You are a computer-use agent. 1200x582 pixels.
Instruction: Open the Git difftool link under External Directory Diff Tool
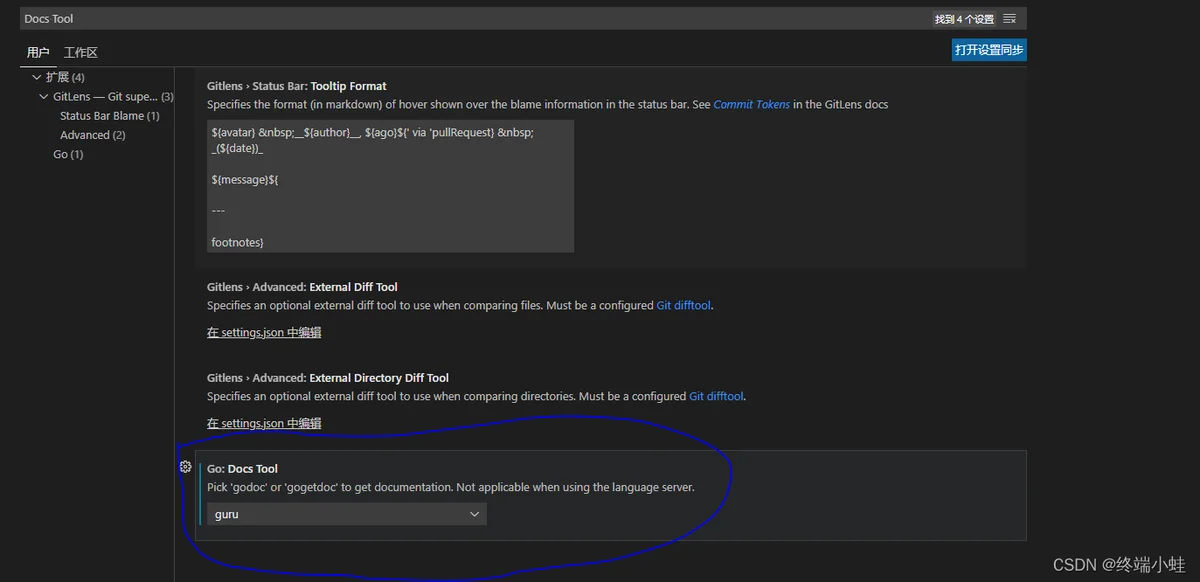[716, 396]
